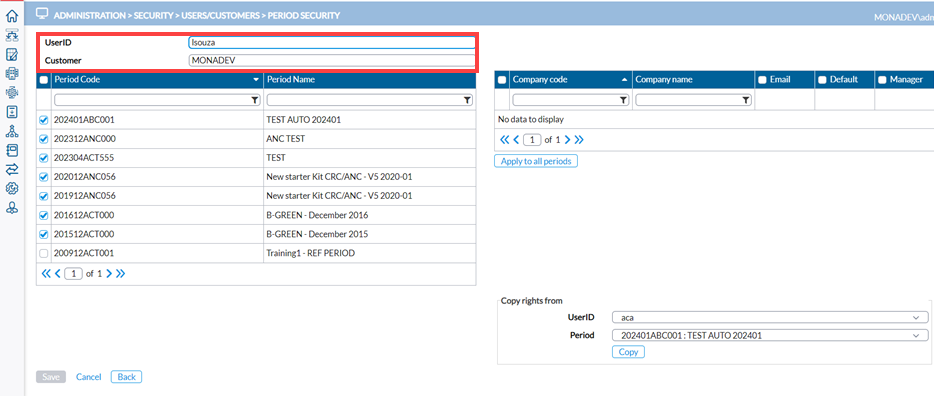Click the Period Name filter input

pos(369,100)
